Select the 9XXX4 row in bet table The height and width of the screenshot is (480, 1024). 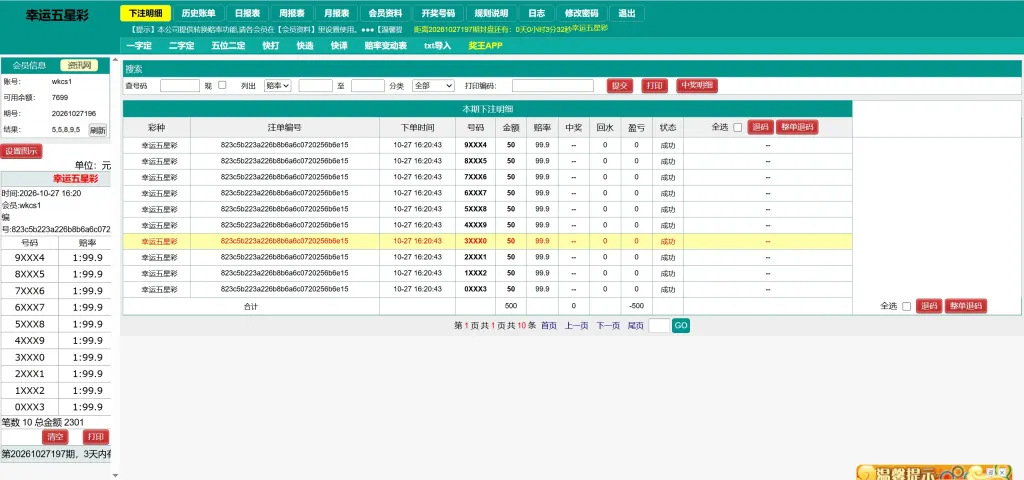click(x=487, y=145)
